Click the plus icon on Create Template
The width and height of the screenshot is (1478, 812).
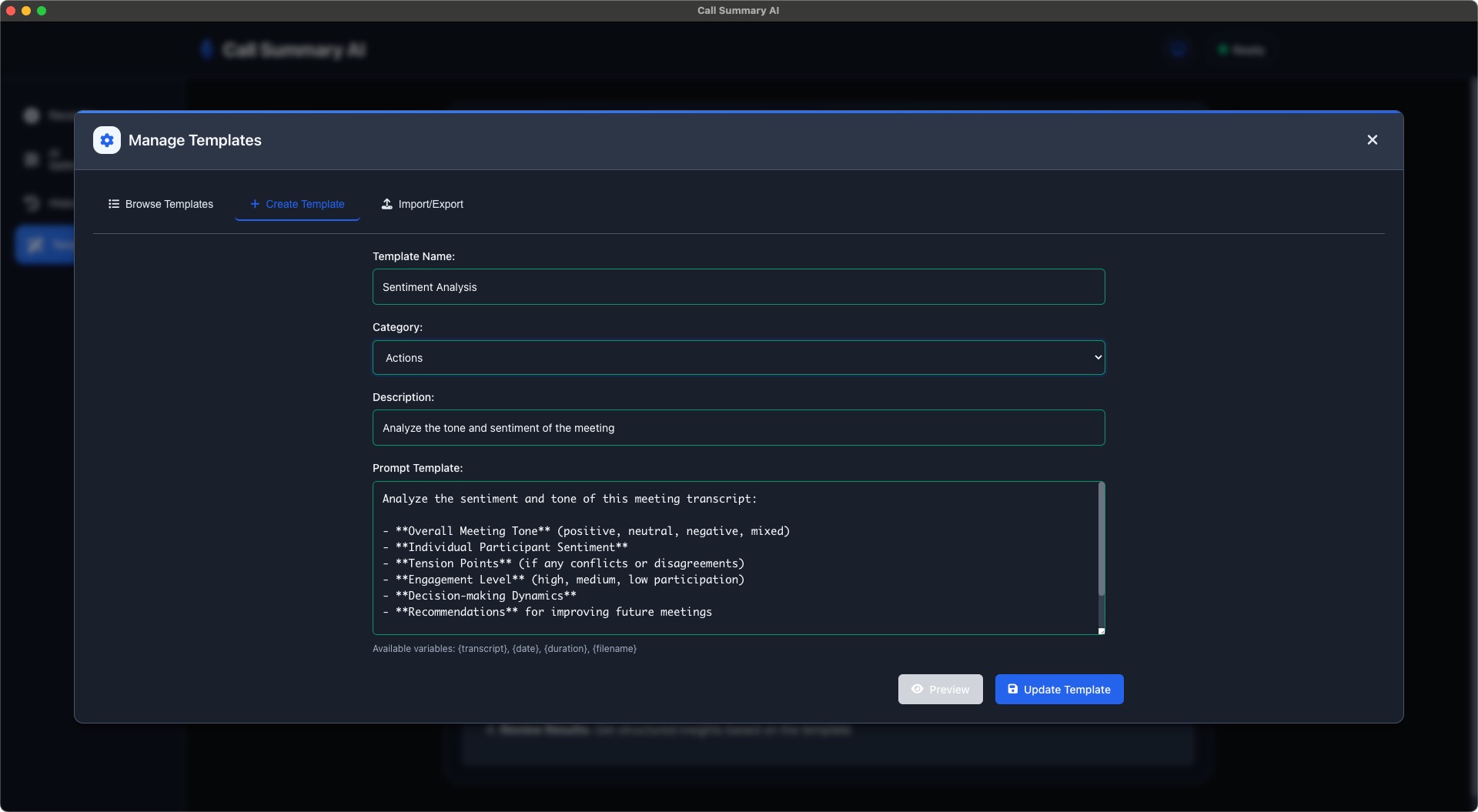tap(255, 204)
